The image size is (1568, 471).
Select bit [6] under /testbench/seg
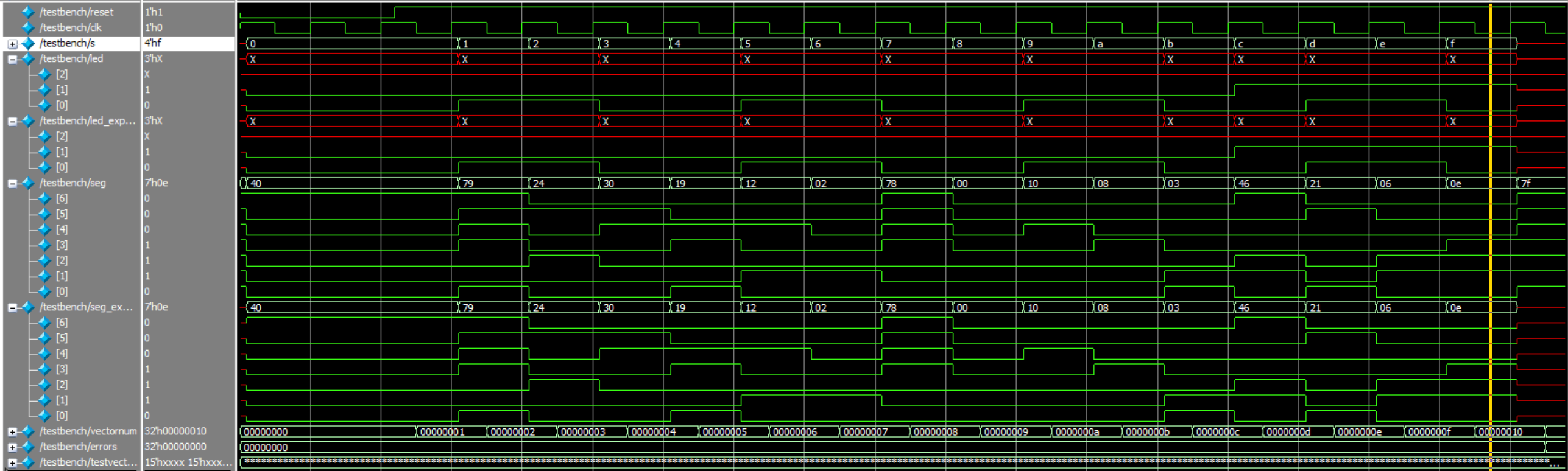click(62, 198)
